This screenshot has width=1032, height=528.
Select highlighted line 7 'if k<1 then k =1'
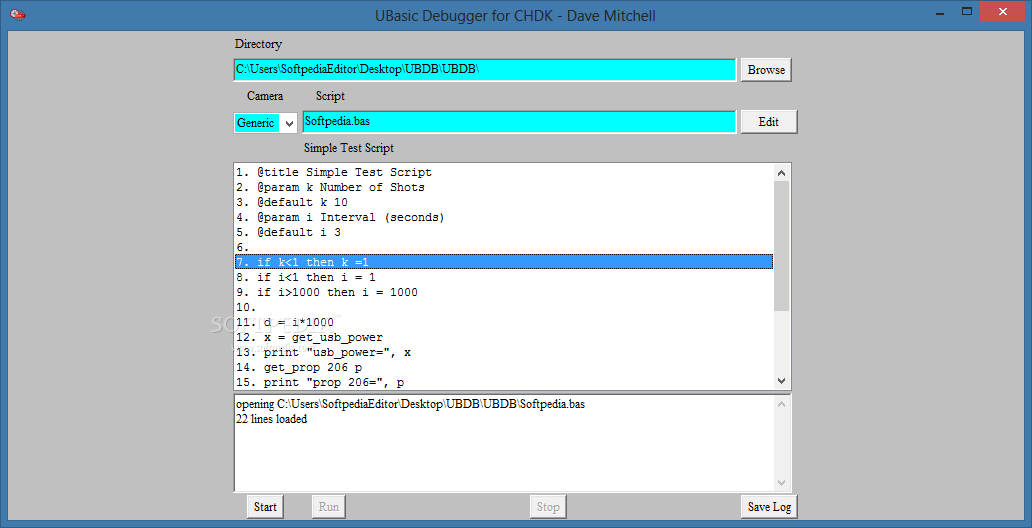(x=504, y=262)
